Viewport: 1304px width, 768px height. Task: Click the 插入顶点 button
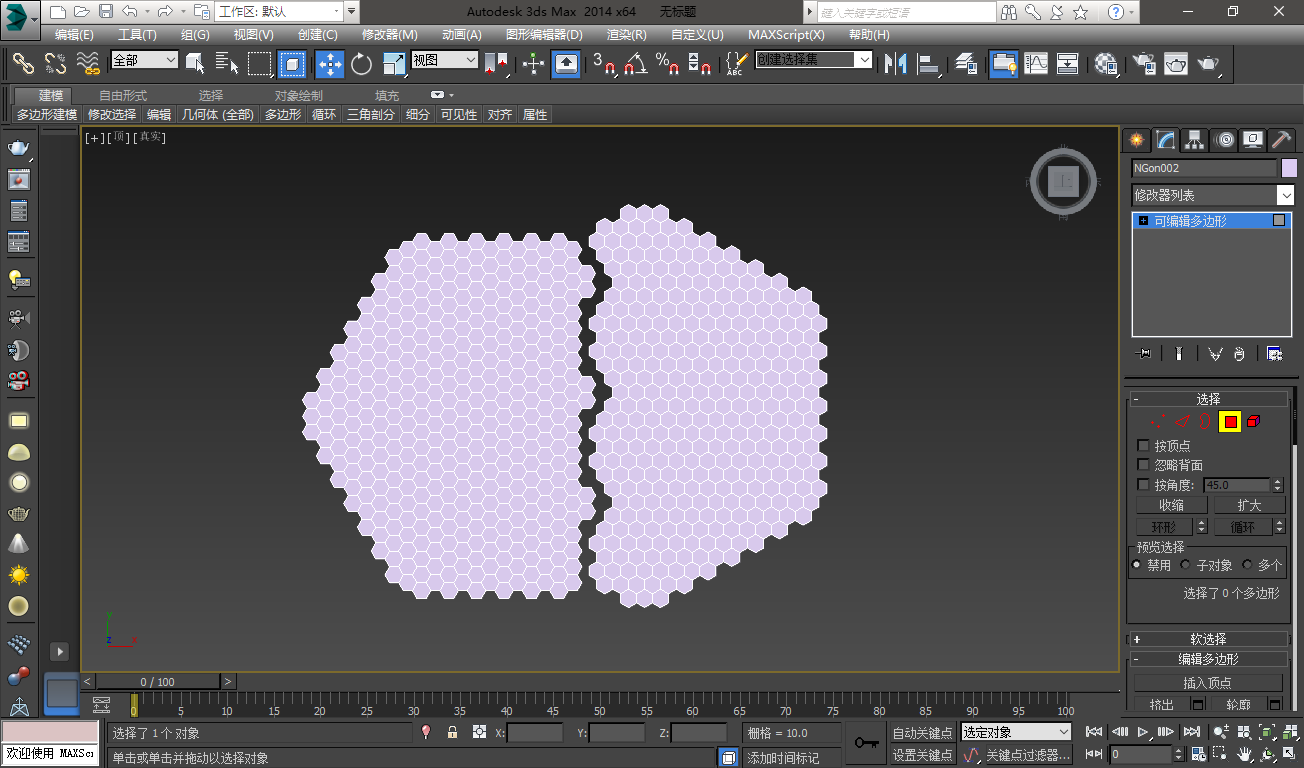coord(1207,683)
